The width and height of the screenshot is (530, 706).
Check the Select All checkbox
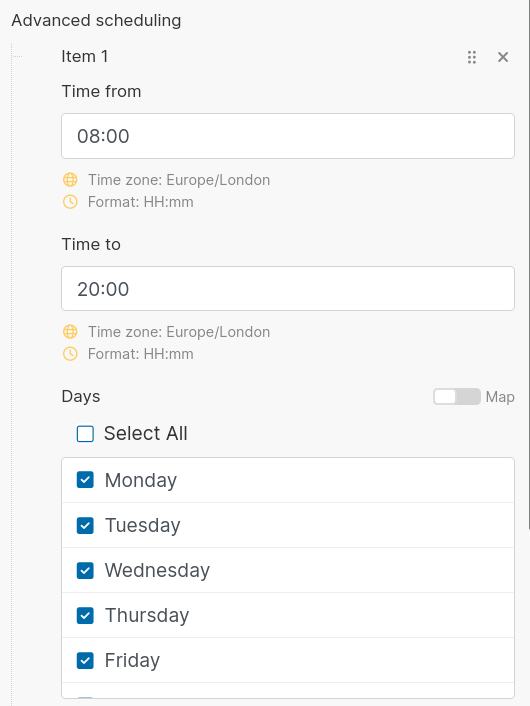coord(85,434)
